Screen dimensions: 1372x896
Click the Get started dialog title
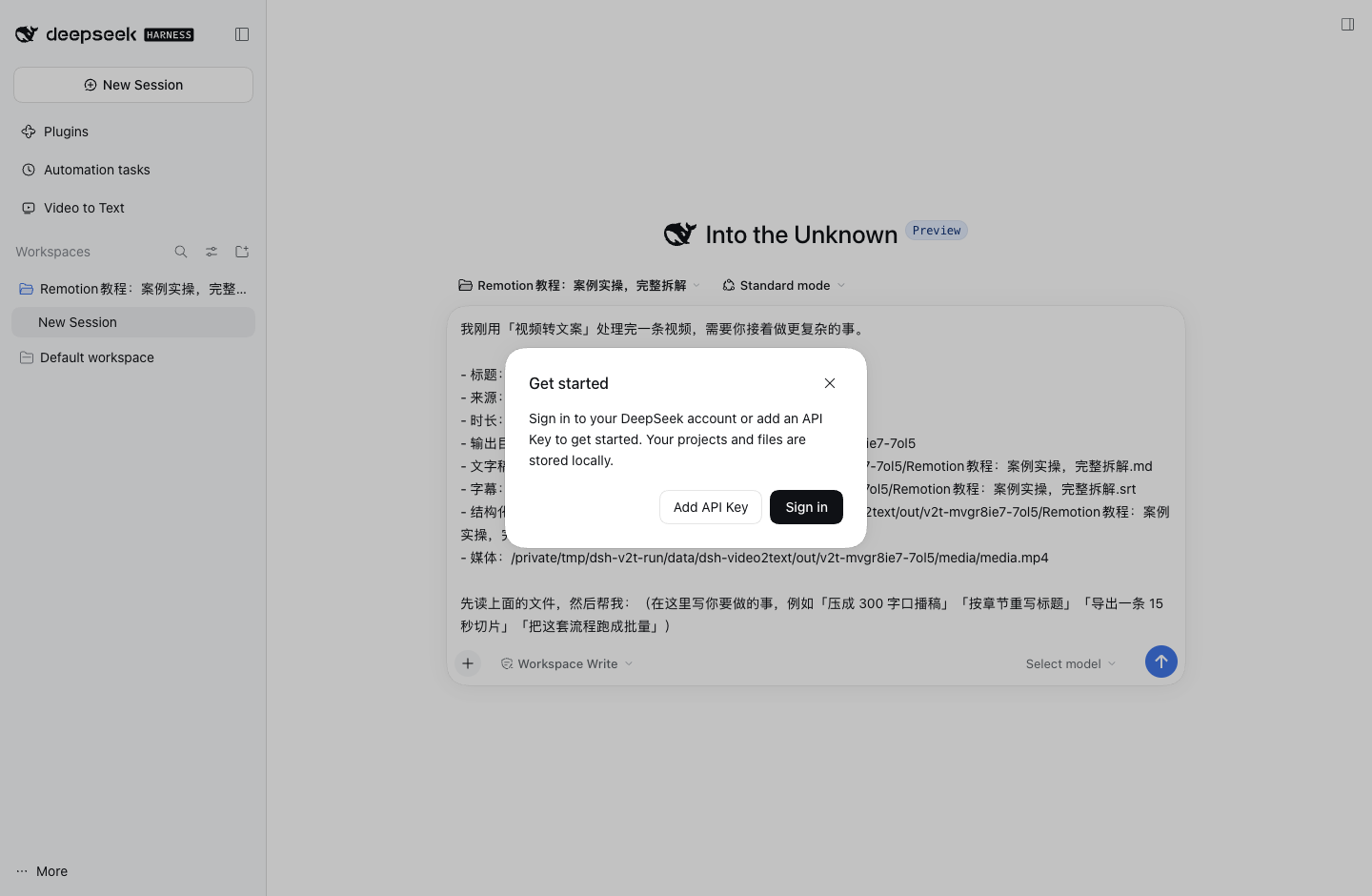pos(569,383)
